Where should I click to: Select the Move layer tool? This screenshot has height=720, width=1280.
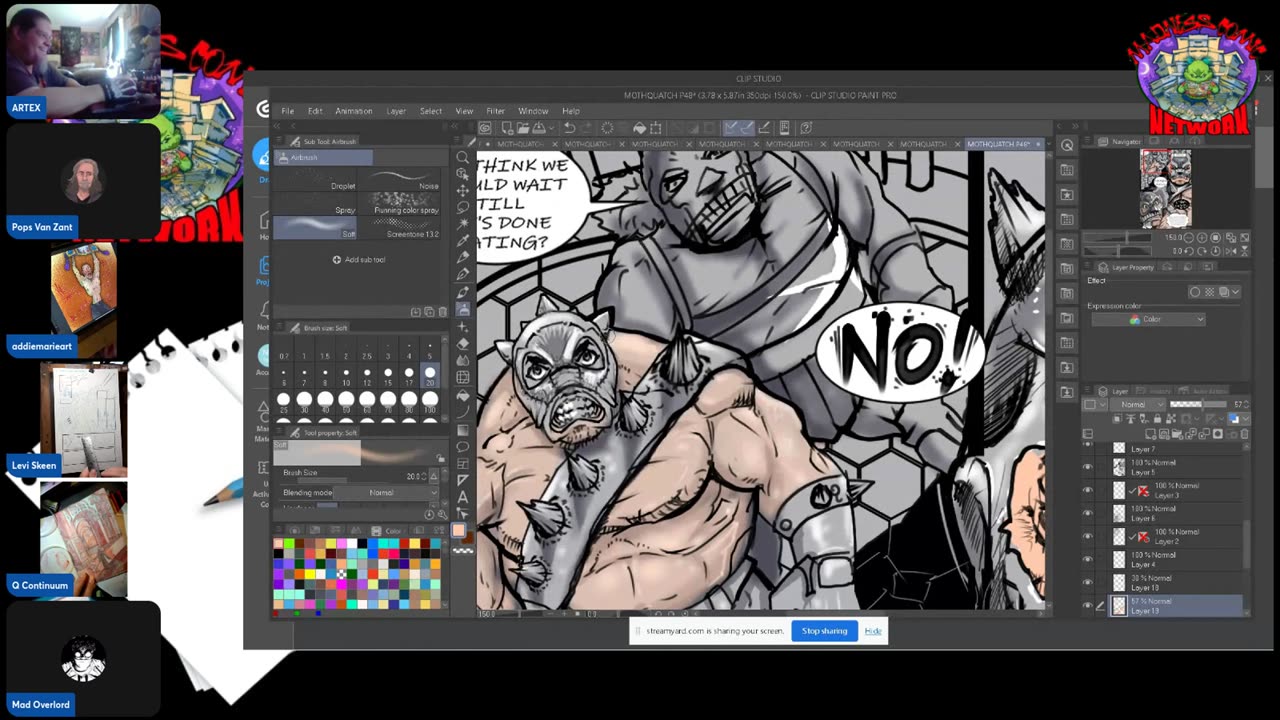(x=463, y=191)
